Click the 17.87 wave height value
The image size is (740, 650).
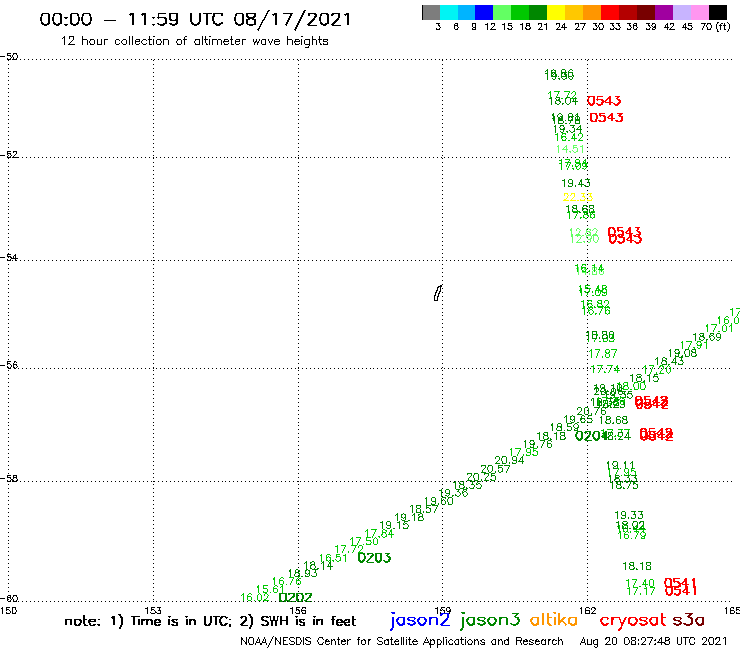pyautogui.click(x=603, y=354)
